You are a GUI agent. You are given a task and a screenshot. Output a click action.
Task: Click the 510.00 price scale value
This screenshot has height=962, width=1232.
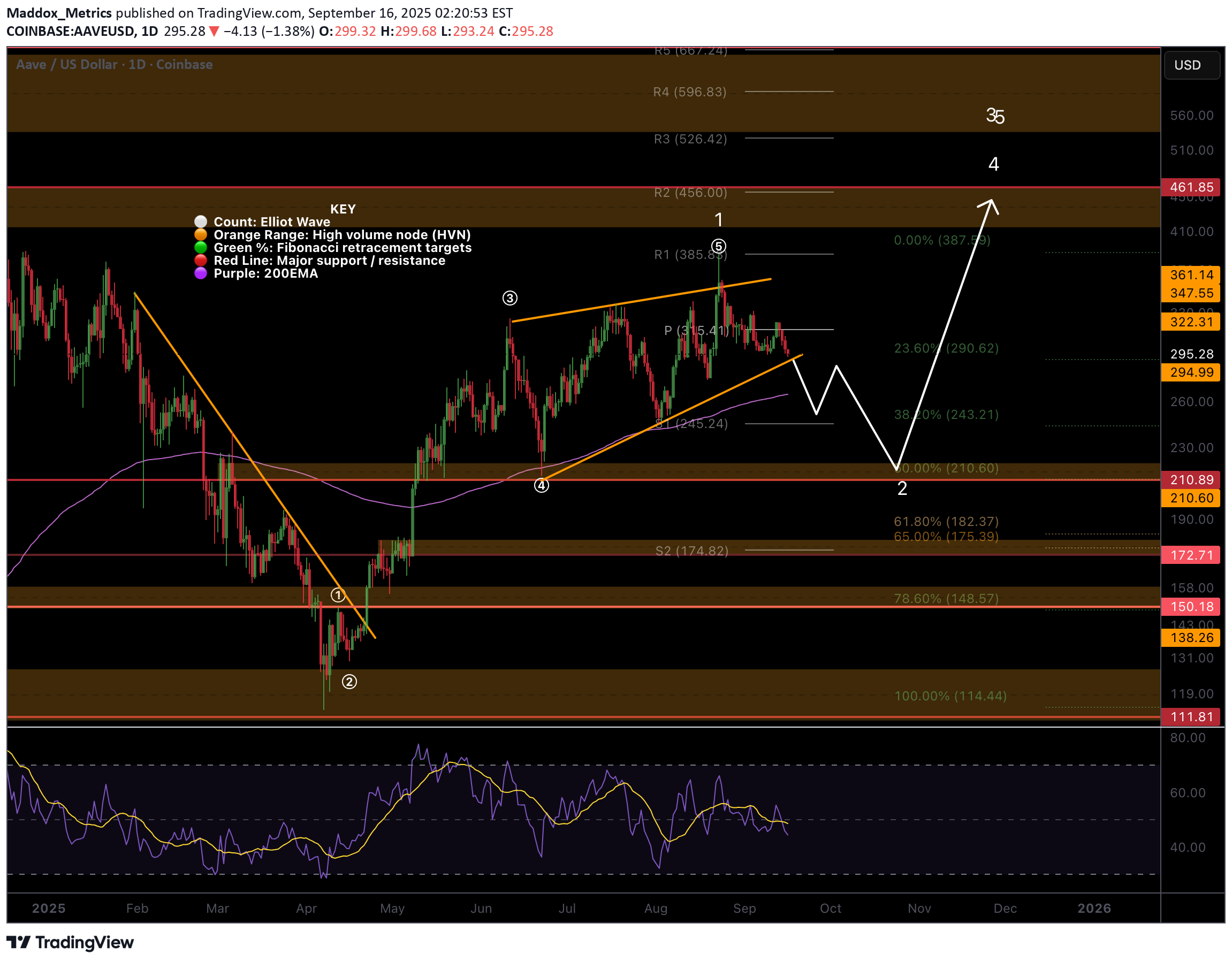coord(1191,150)
